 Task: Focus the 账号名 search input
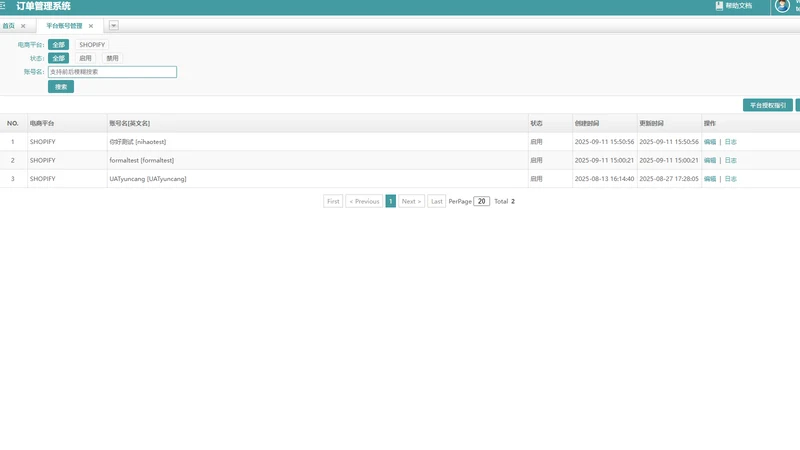tap(112, 72)
